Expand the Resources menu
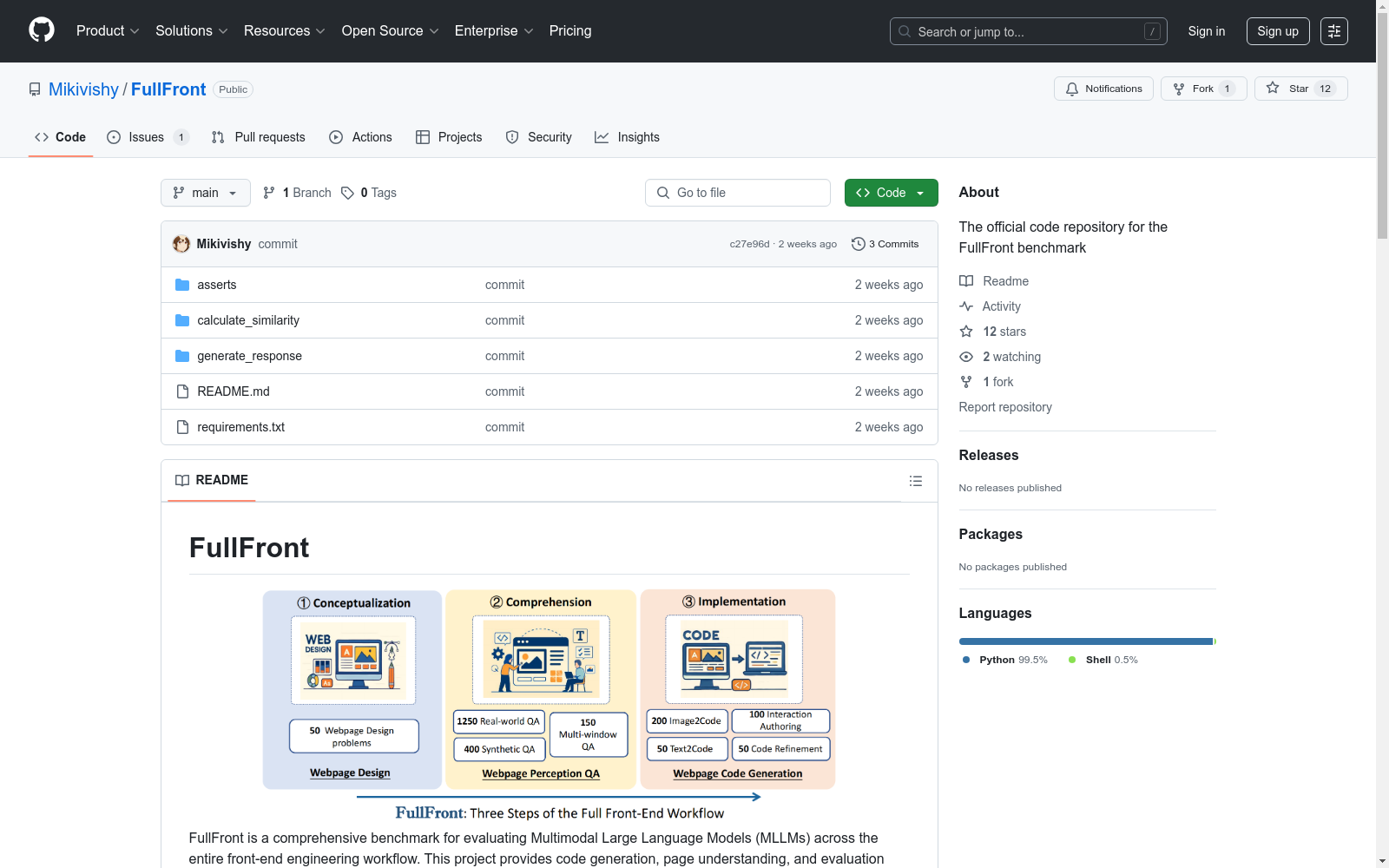Viewport: 1389px width, 868px height. click(285, 31)
